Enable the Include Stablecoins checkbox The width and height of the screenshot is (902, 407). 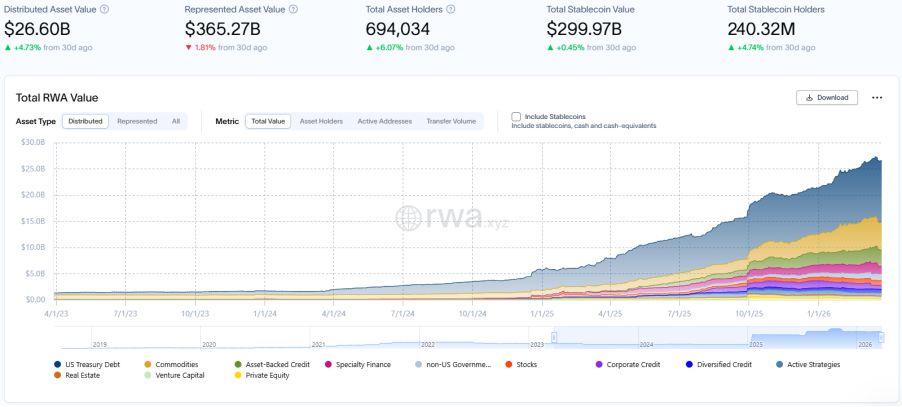516,117
